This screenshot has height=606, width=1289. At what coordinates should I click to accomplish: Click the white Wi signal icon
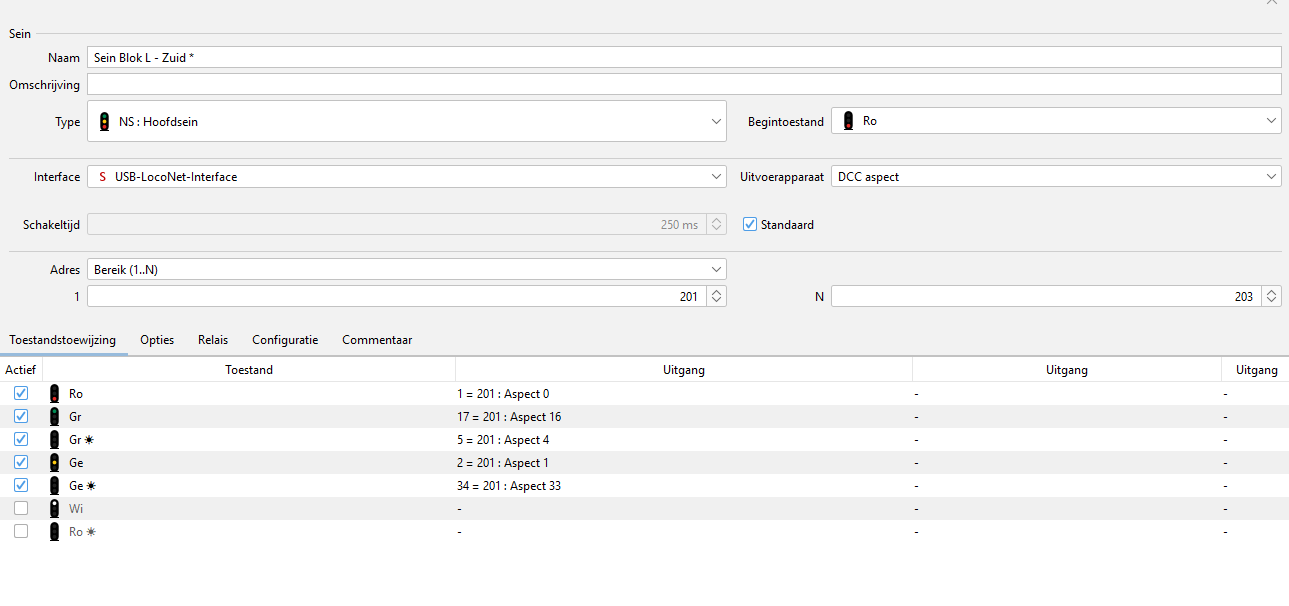(54, 509)
